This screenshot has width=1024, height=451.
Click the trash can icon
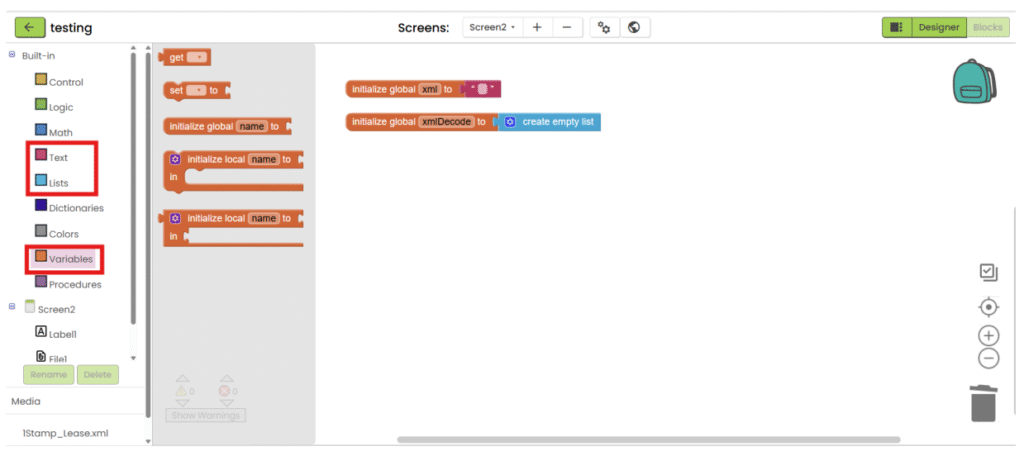tap(983, 403)
